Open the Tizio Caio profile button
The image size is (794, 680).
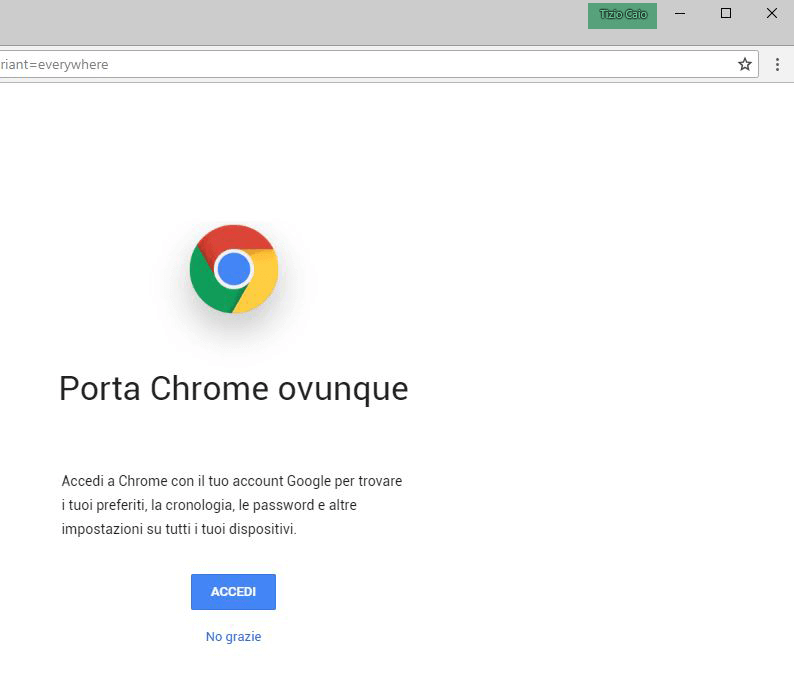pyautogui.click(x=622, y=16)
